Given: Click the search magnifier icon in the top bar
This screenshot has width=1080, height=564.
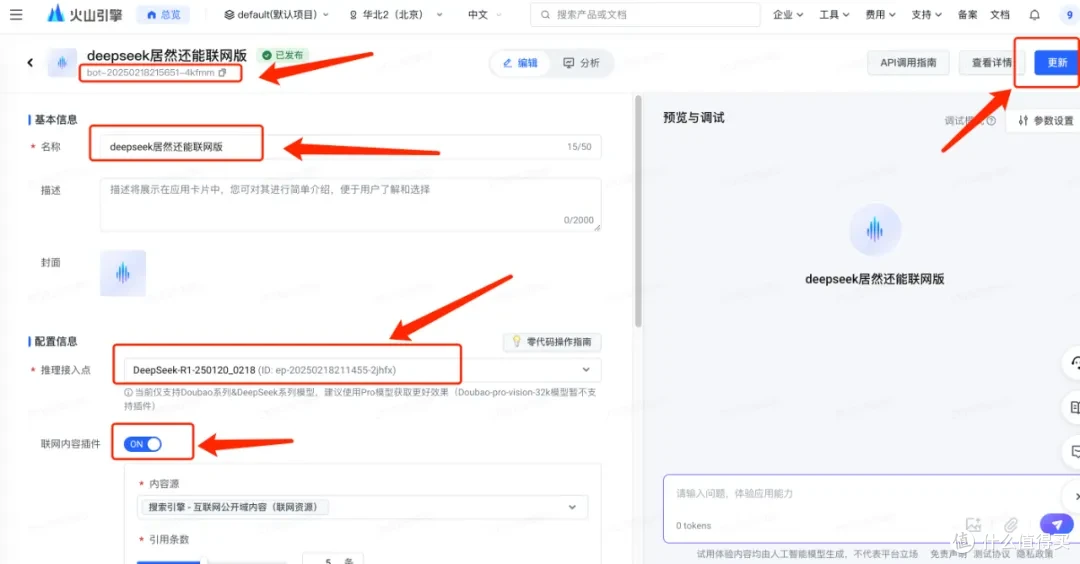Looking at the screenshot, I should (545, 14).
